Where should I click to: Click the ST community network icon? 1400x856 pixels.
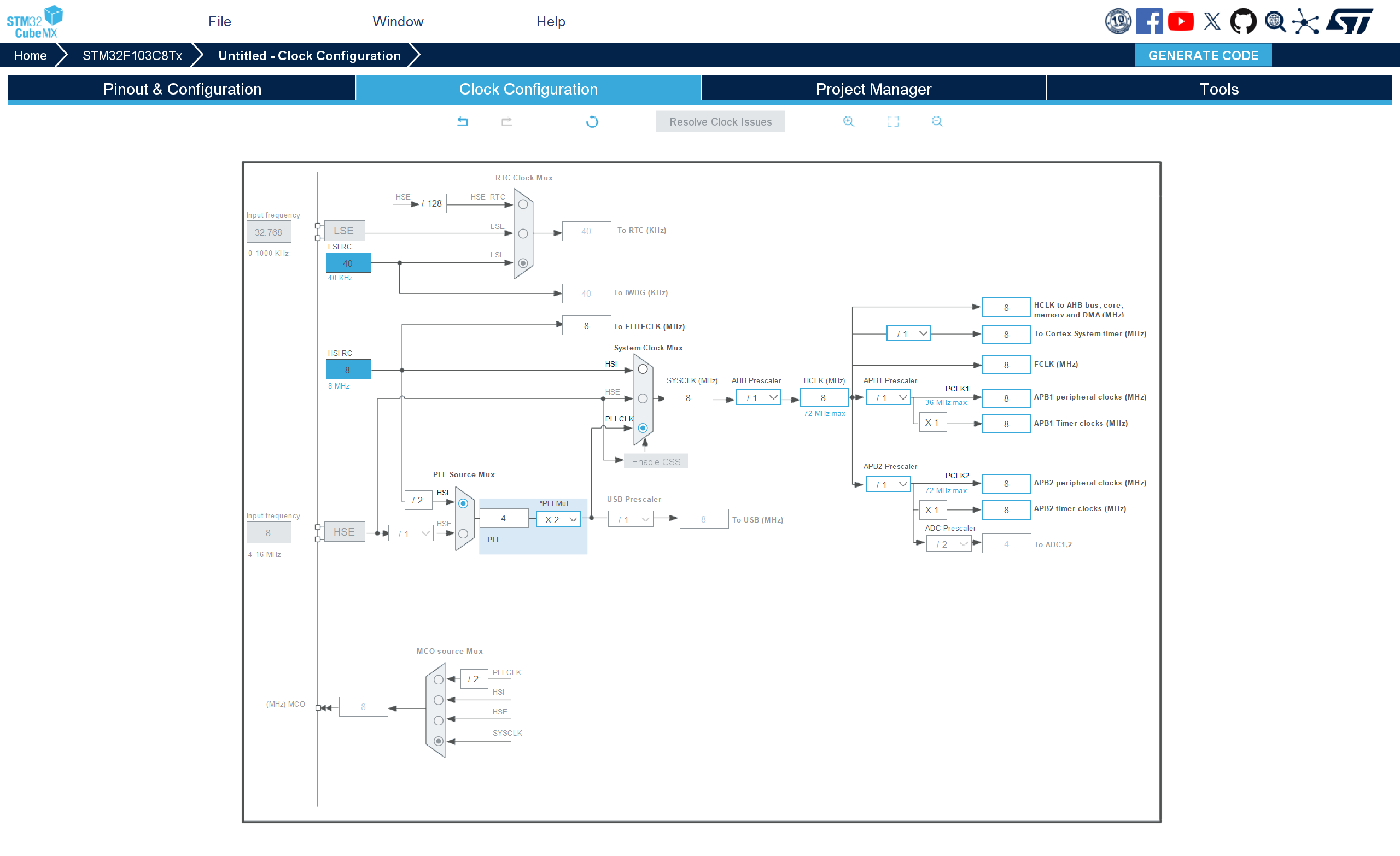click(1306, 21)
